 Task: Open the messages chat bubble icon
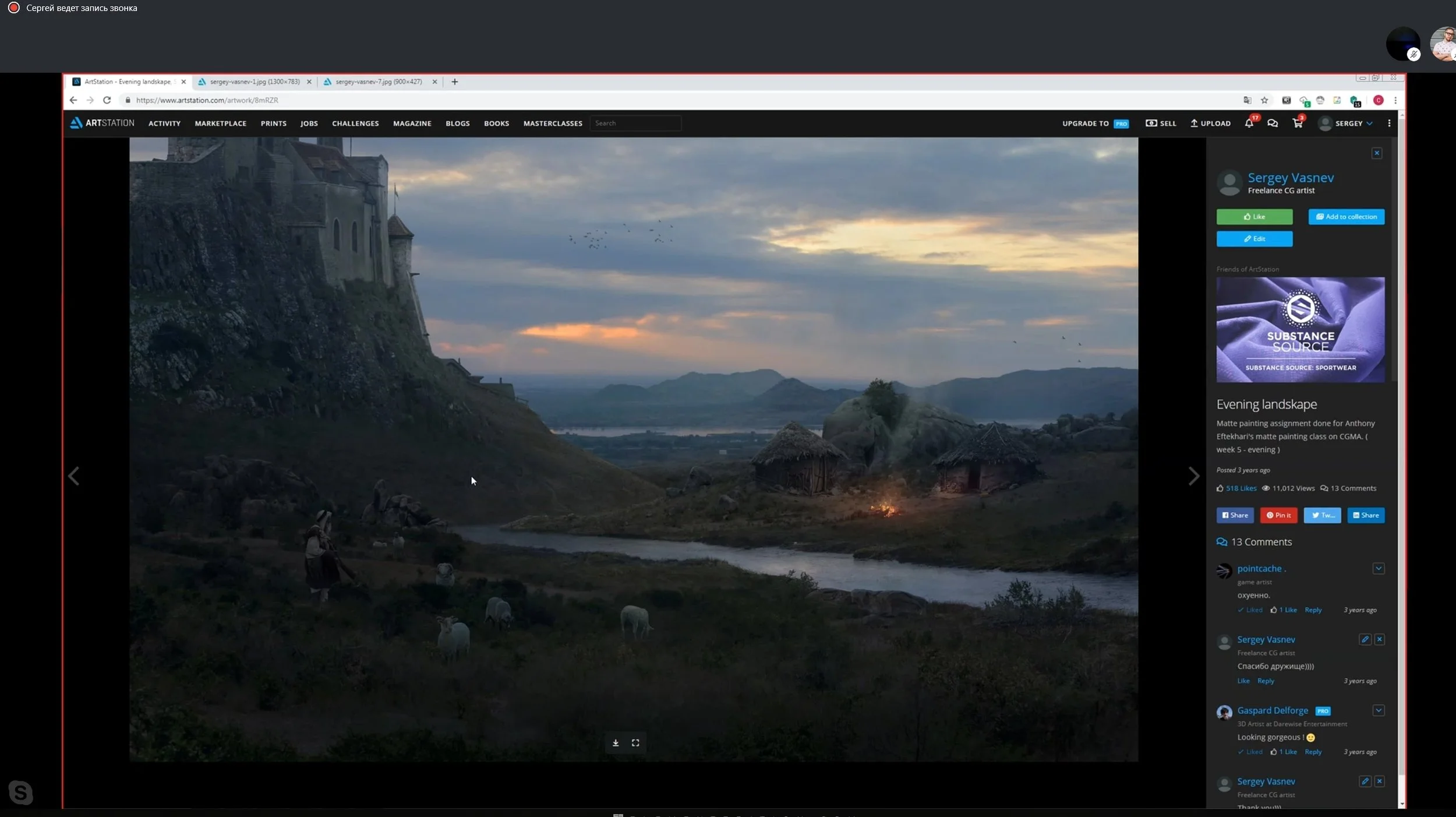(1273, 123)
